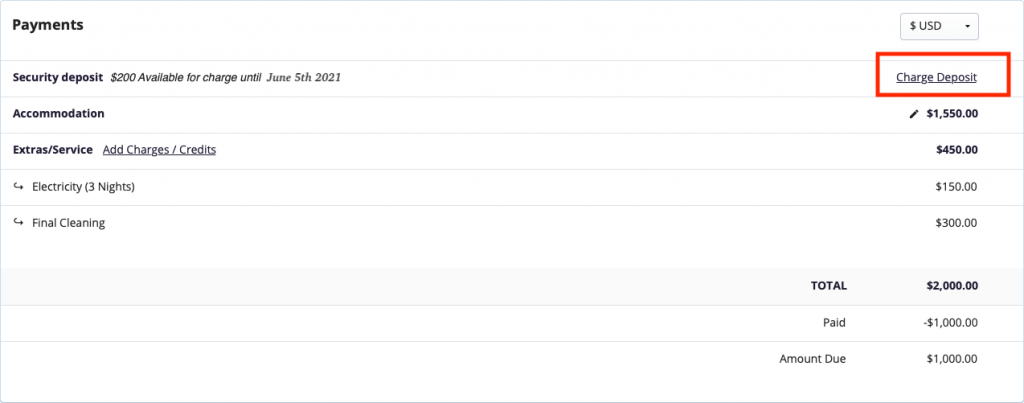Select the Final Cleaning line item

click(68, 223)
